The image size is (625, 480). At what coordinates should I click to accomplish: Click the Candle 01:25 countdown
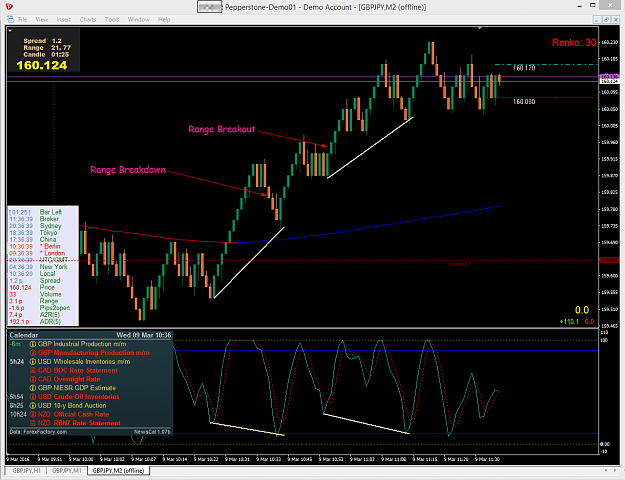(46, 55)
